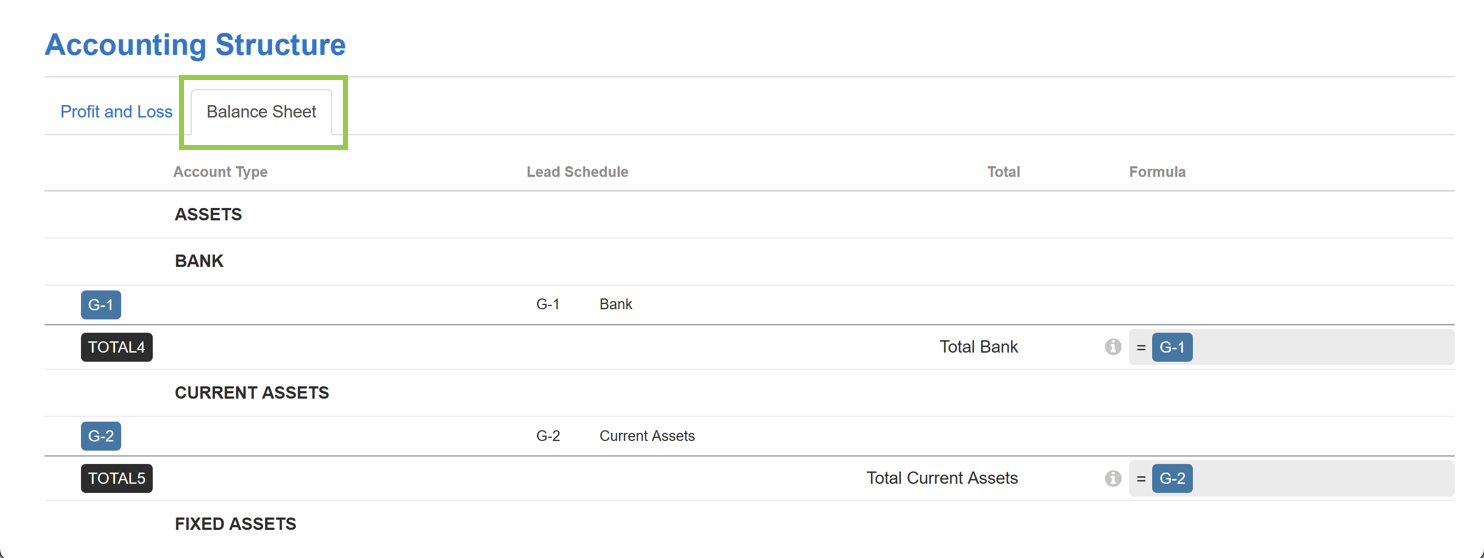This screenshot has height=558, width=1484.
Task: Click the TOTAL5 row badge
Action: [x=117, y=479]
